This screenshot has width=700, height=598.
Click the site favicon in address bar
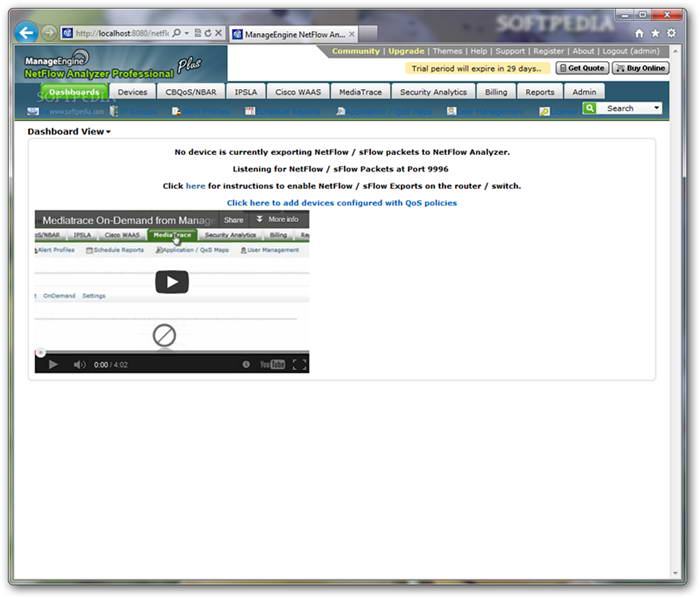(67, 33)
